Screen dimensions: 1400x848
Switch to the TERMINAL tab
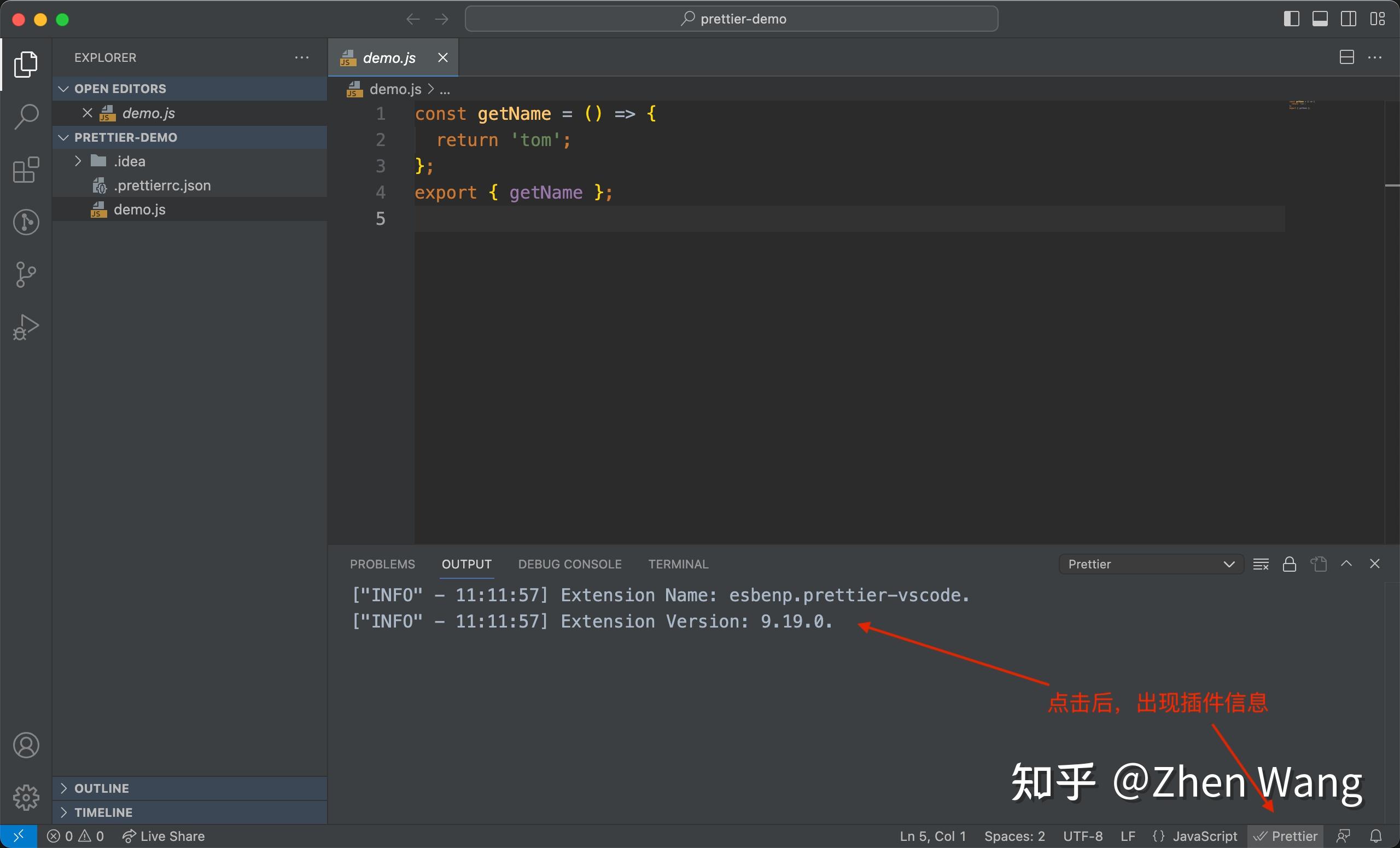[x=678, y=564]
